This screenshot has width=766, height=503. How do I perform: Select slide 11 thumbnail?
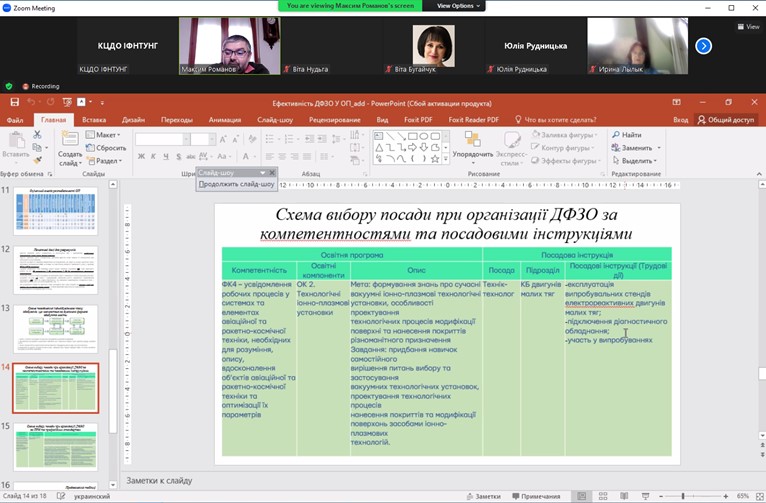(56, 211)
